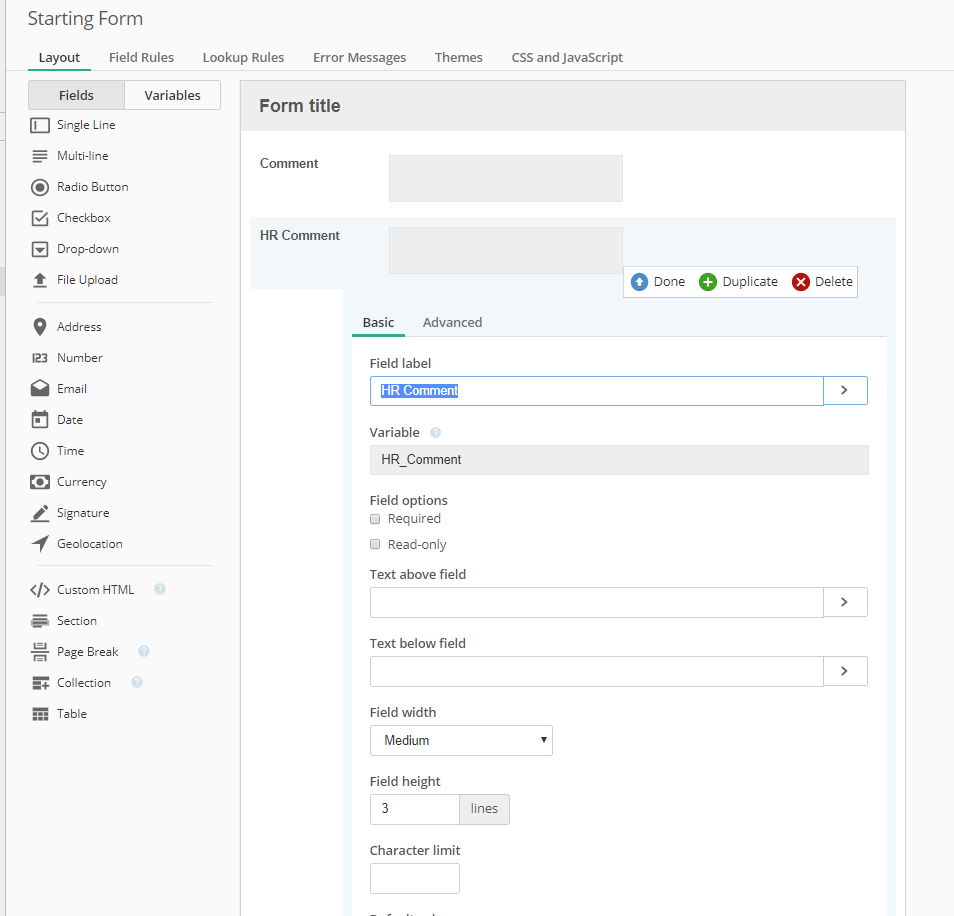This screenshot has width=954, height=916.
Task: Toggle the Read-only checkbox
Action: pos(375,545)
